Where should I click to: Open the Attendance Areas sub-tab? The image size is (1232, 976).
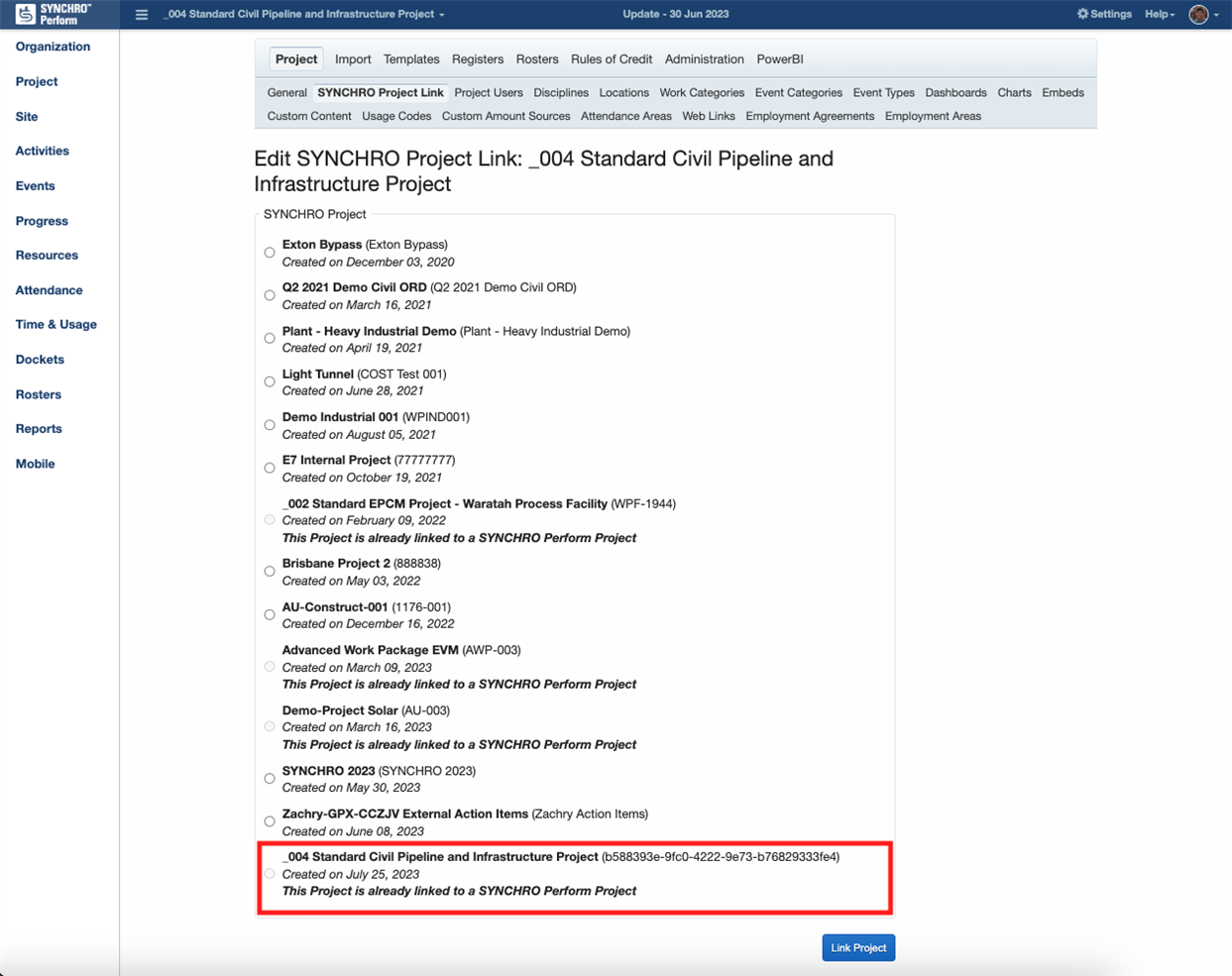(626, 117)
